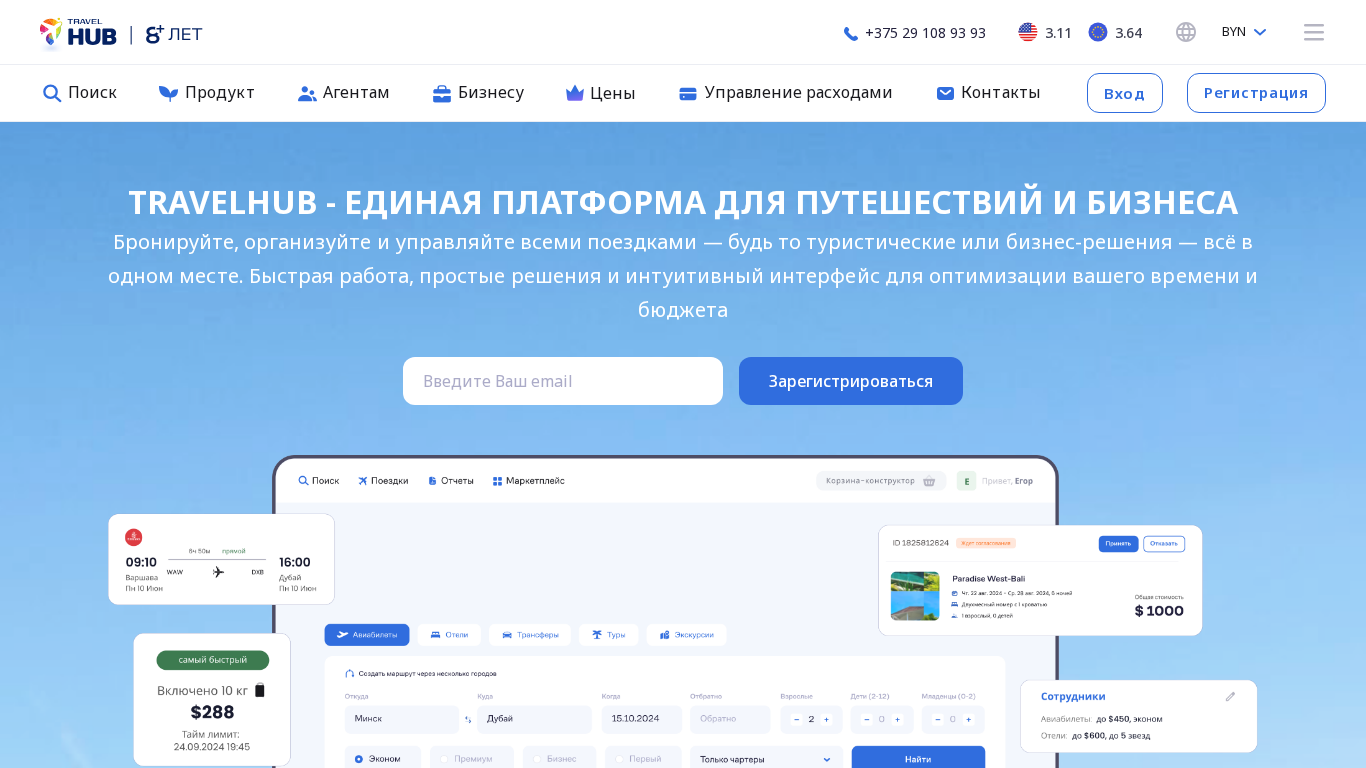Click the Paradise West-Bali hotel name

point(988,578)
